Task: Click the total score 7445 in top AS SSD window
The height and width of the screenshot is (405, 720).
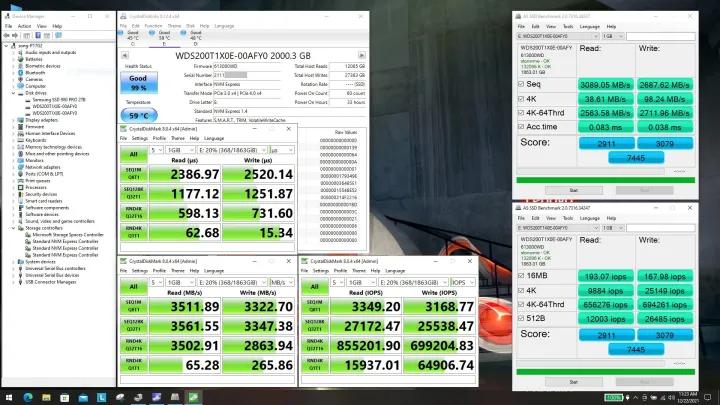Action: [x=636, y=158]
